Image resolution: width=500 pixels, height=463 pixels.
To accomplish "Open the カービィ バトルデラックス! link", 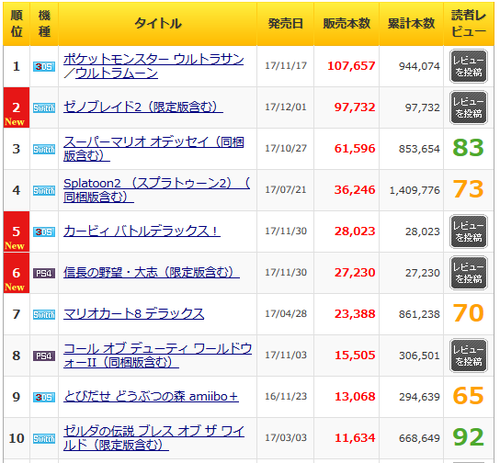I will coord(142,231).
